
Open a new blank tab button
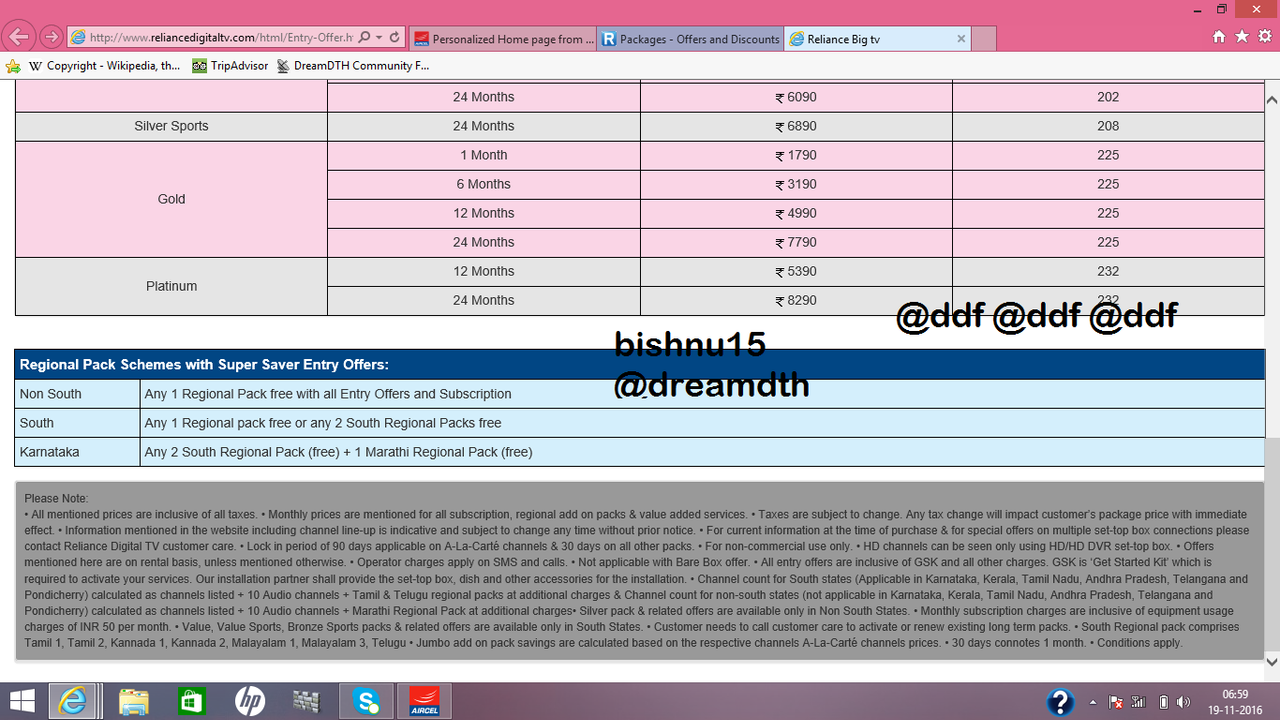pyautogui.click(x=984, y=39)
